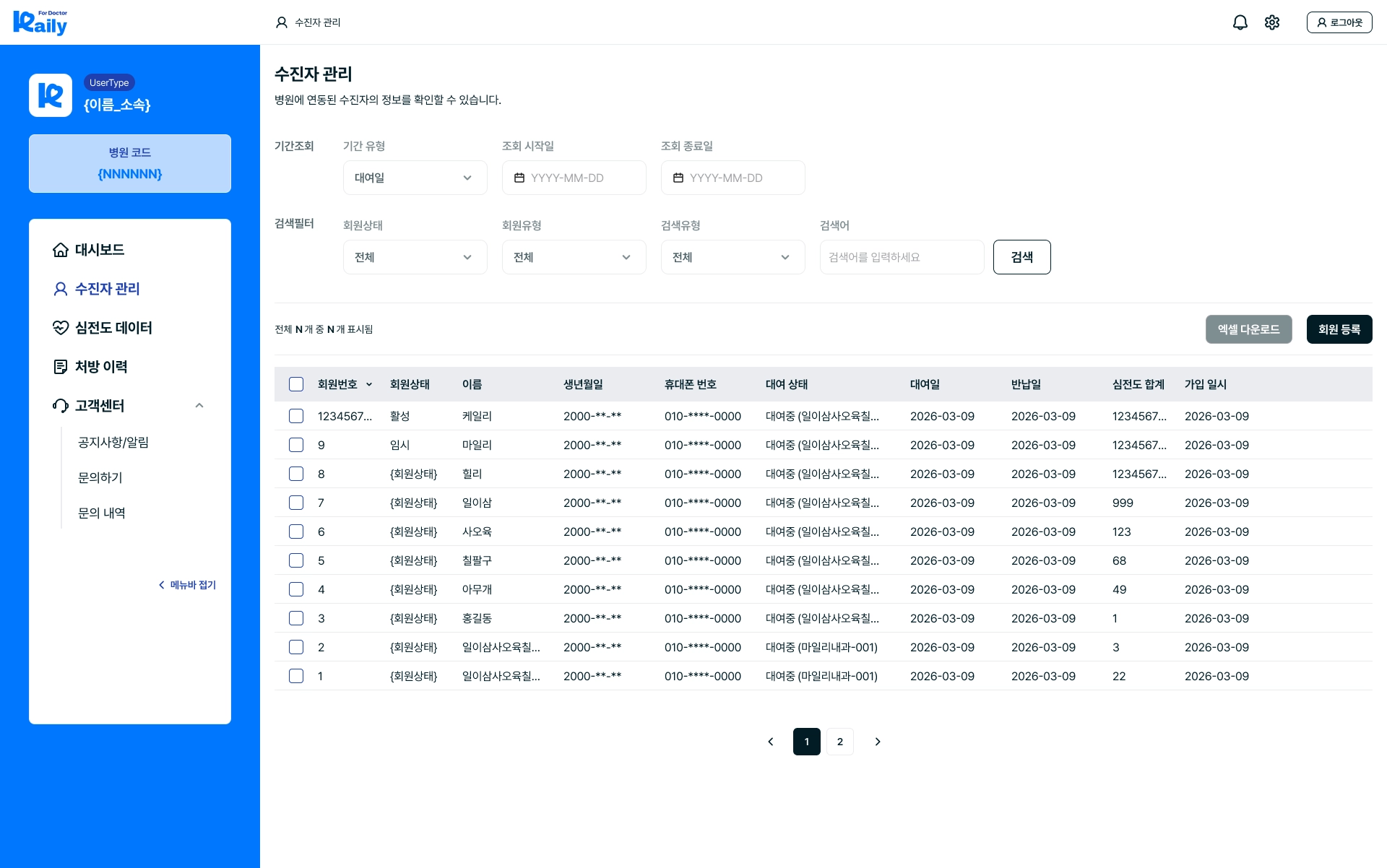Screen dimensions: 1387x868
Task: Click the 엑셀 다운로드 button
Action: coord(1248,329)
